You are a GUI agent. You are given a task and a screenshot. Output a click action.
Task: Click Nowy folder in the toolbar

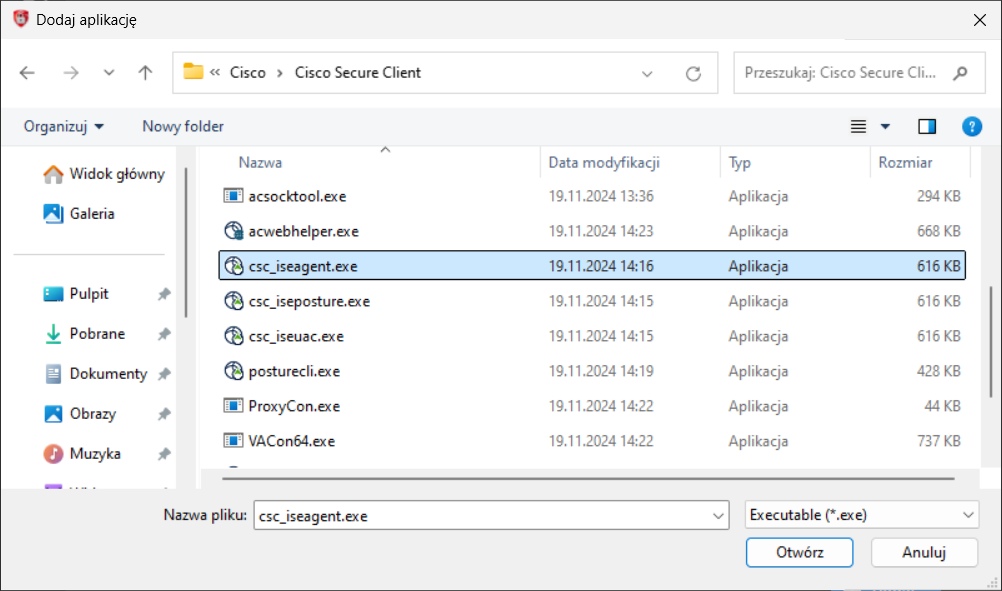tap(183, 126)
